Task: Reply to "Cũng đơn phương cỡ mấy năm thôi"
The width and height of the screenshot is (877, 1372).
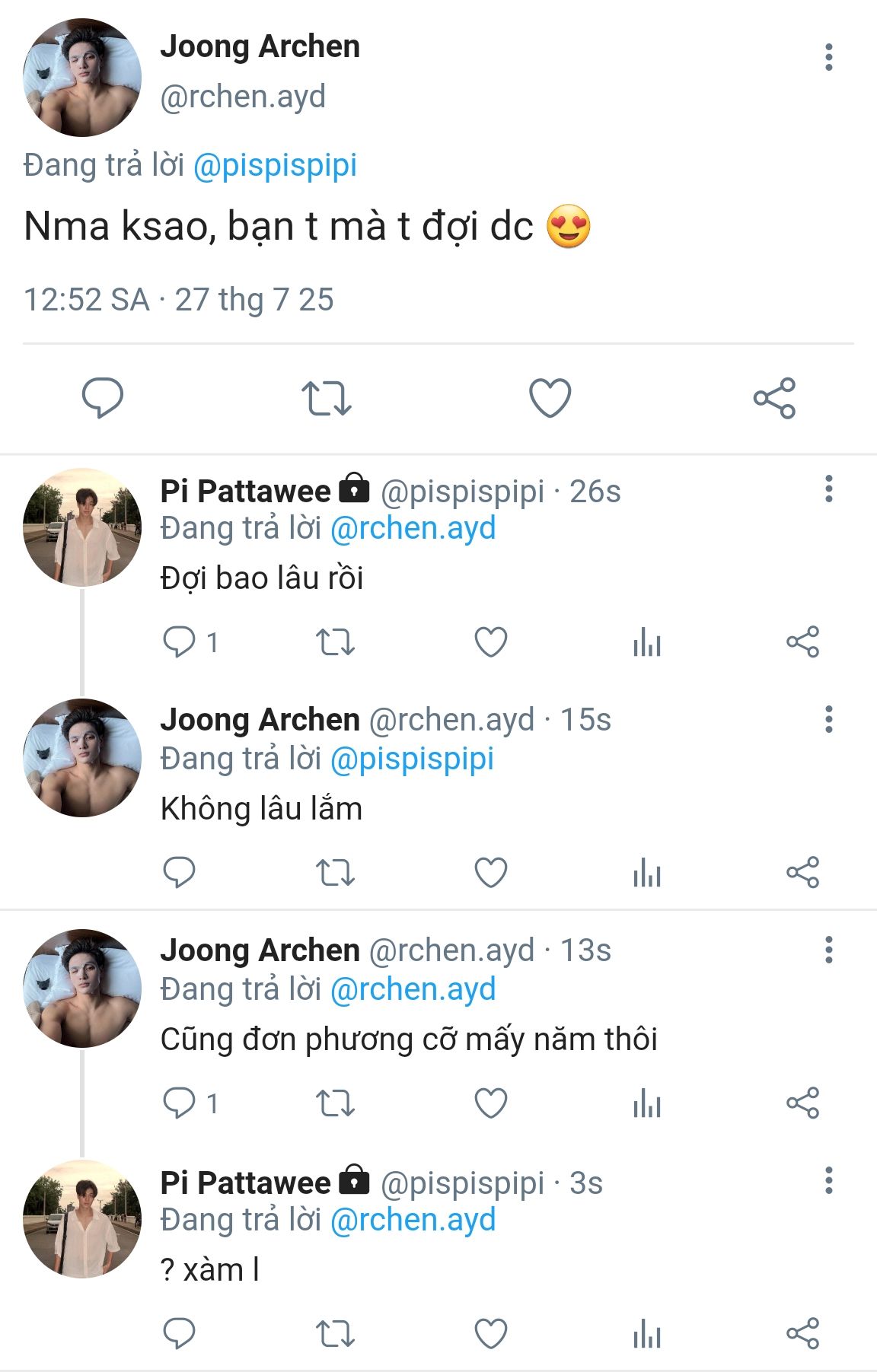Action: click(x=180, y=1103)
